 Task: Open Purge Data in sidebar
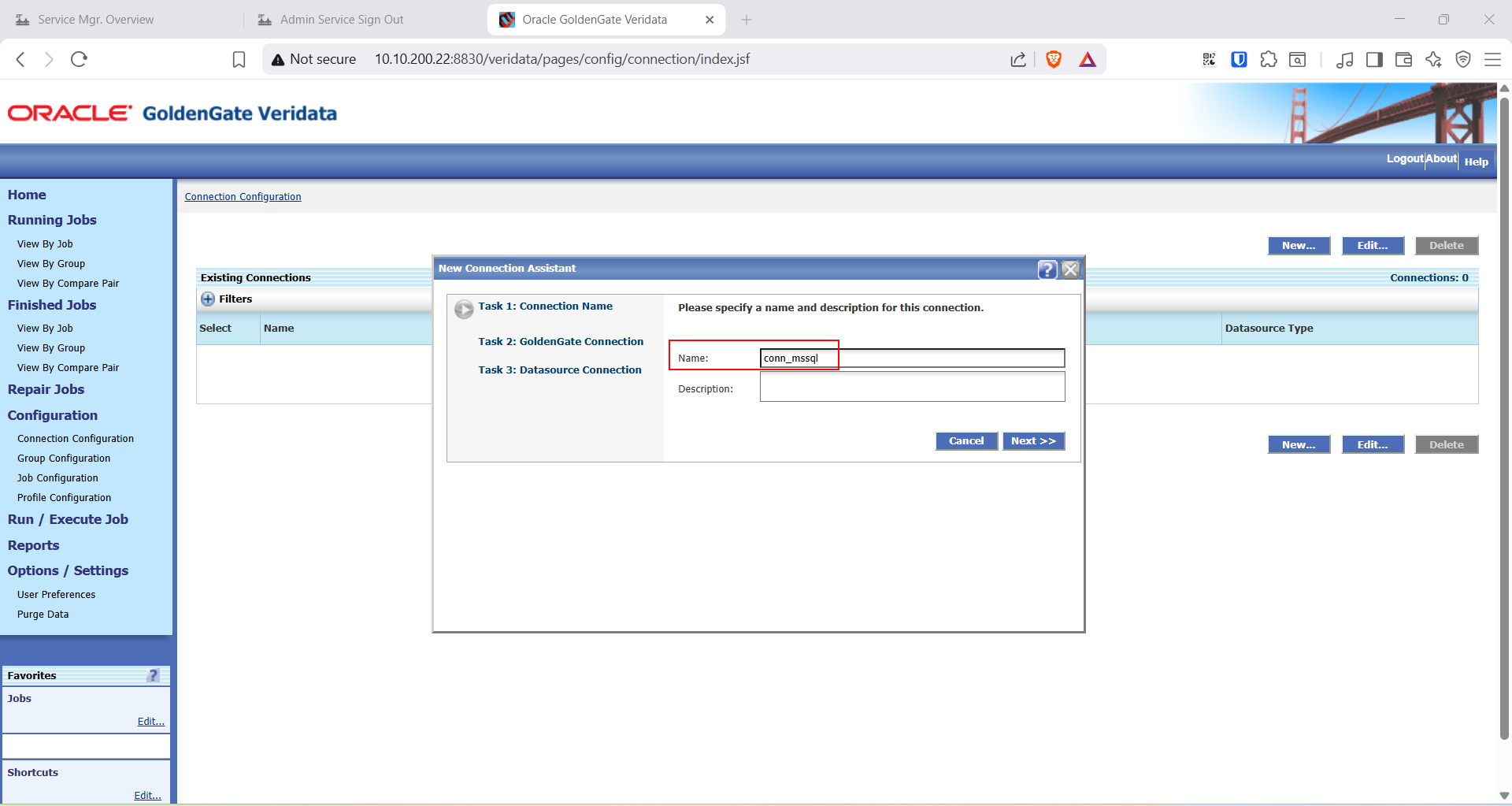click(43, 615)
